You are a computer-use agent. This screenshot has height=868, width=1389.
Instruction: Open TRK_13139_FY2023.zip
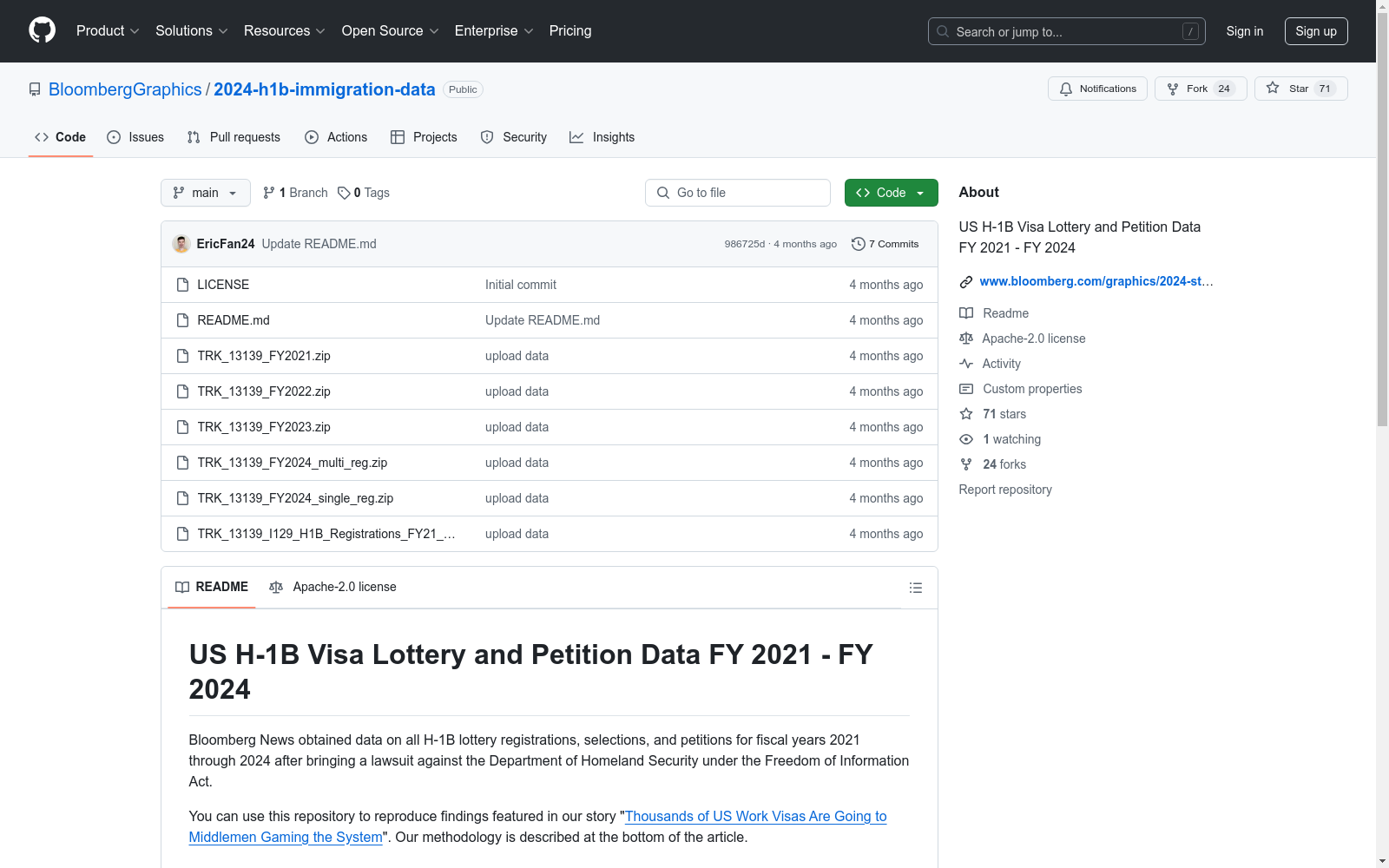pos(264,427)
